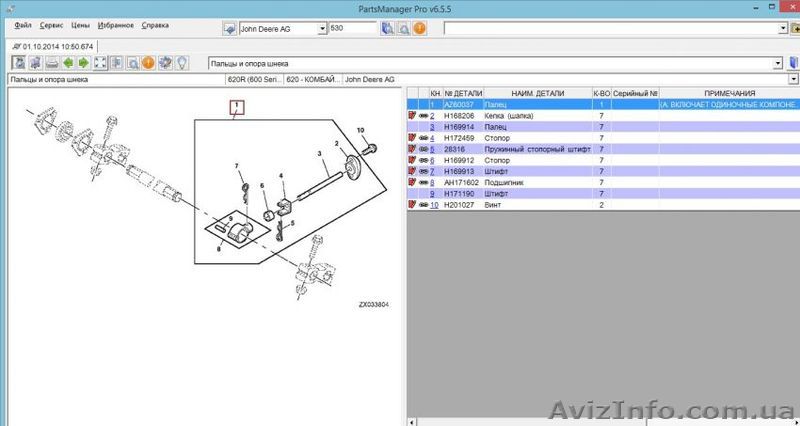Click the light bulb hint icon
Image resolution: width=800 pixels, height=426 pixels.
183,63
